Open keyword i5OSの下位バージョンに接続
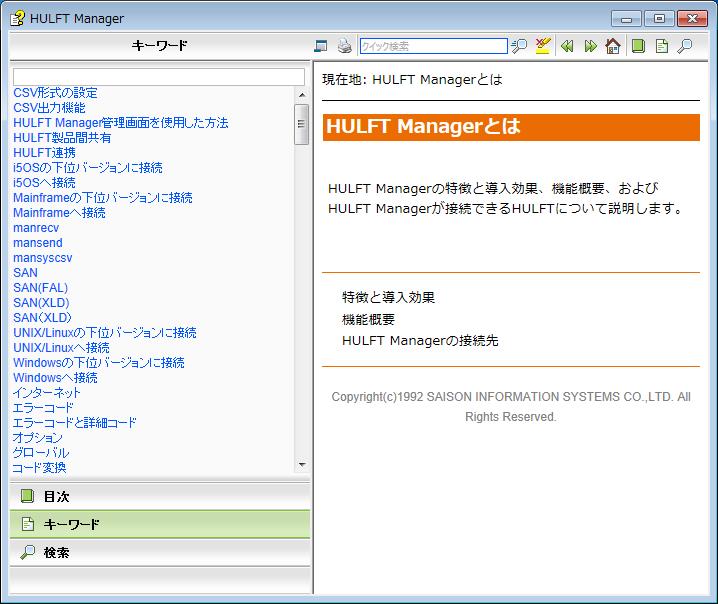 point(88,168)
